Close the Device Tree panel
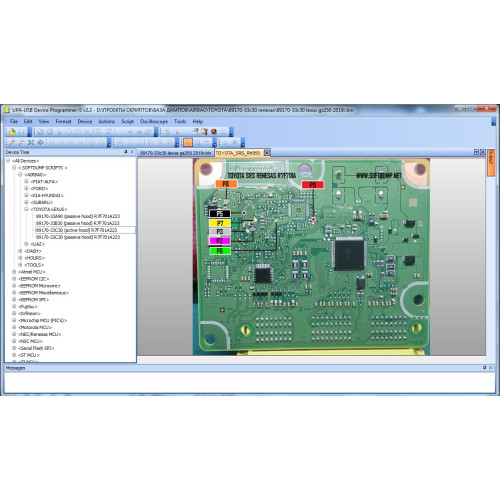This screenshot has width=500, height=500. [x=132, y=152]
